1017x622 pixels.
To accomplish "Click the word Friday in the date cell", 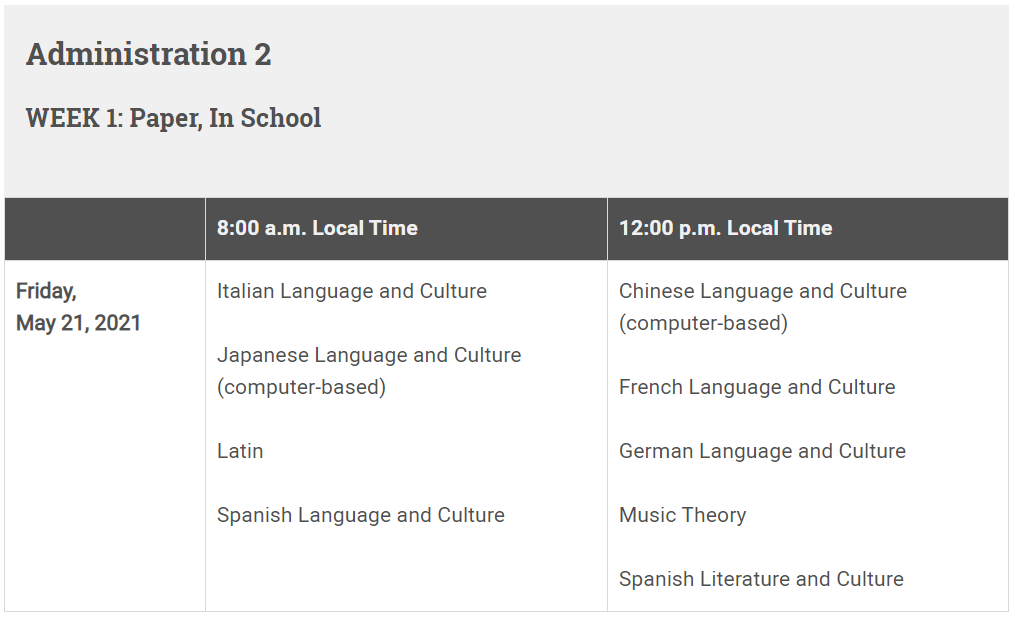I will click(46, 291).
